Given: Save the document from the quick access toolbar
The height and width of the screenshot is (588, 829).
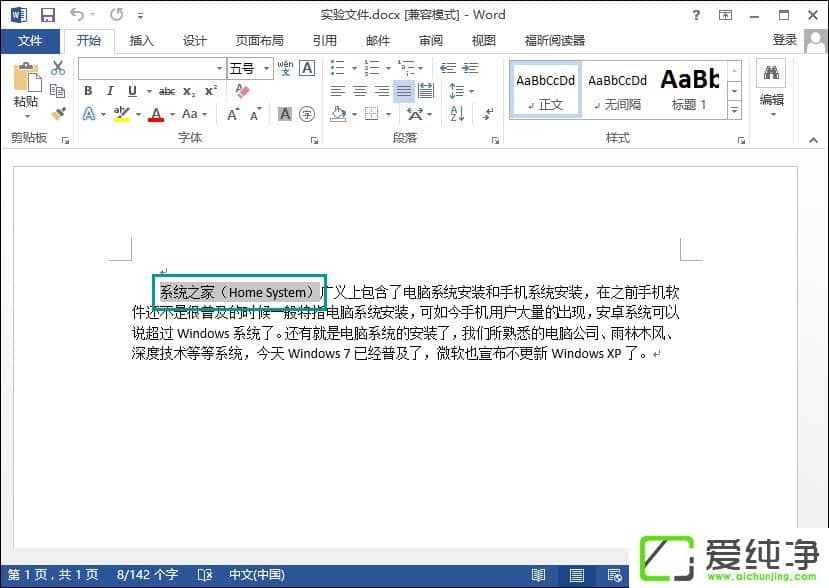Looking at the screenshot, I should [47, 15].
